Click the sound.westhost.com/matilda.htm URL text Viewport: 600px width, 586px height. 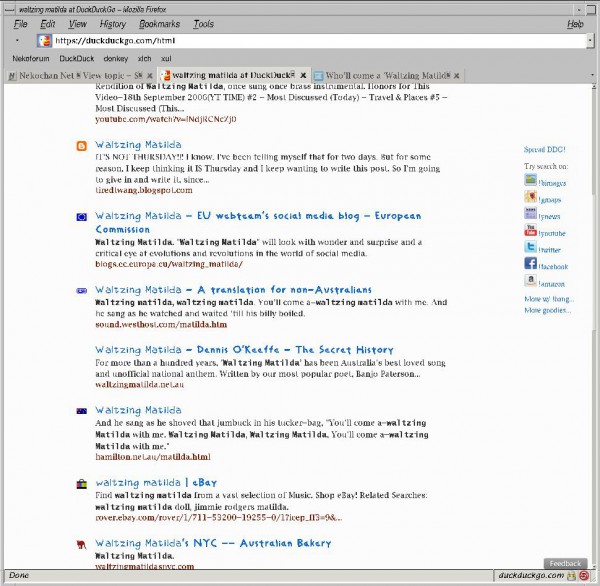(161, 325)
